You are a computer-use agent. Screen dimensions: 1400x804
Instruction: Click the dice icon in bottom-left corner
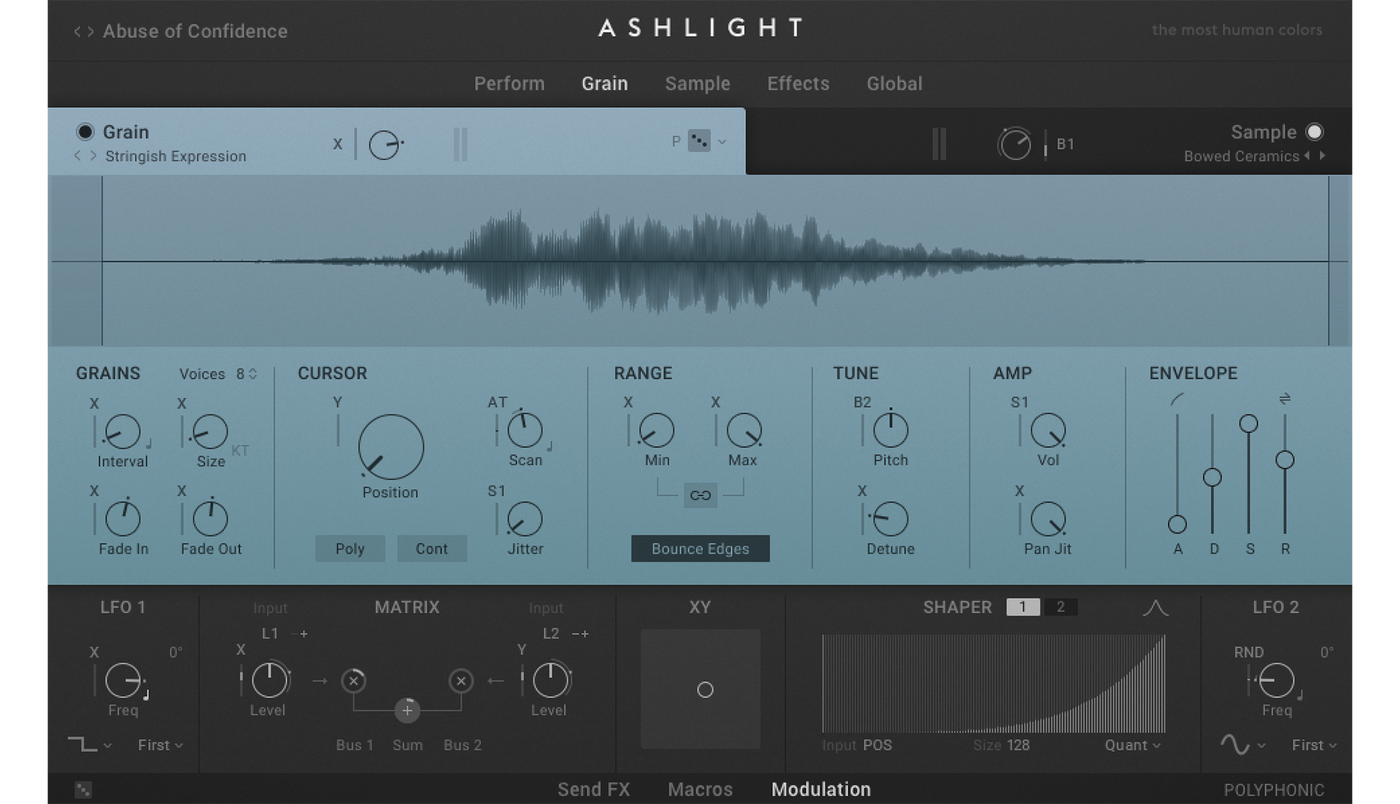pyautogui.click(x=83, y=790)
